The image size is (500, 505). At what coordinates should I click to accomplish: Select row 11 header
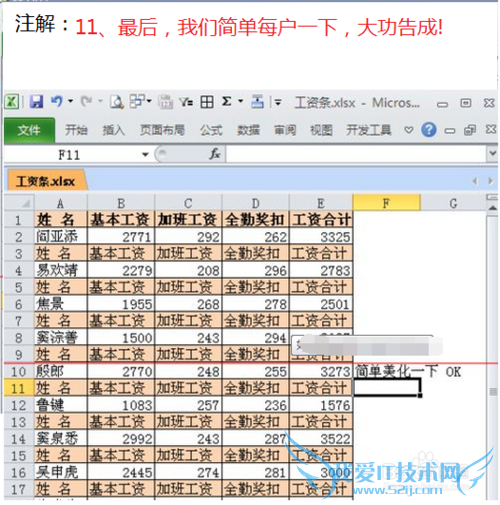(19, 388)
